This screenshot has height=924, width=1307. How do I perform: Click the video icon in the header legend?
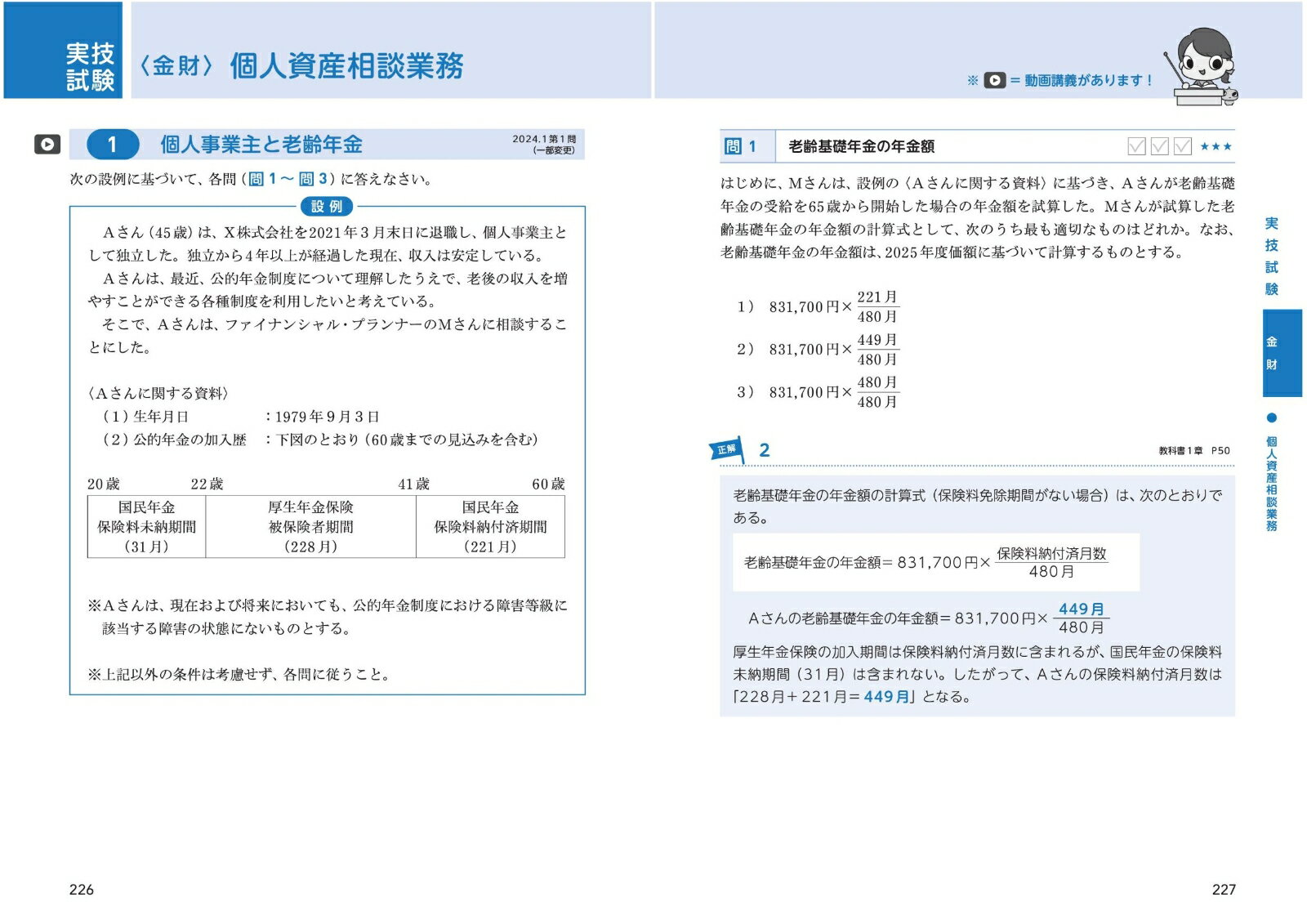994,80
